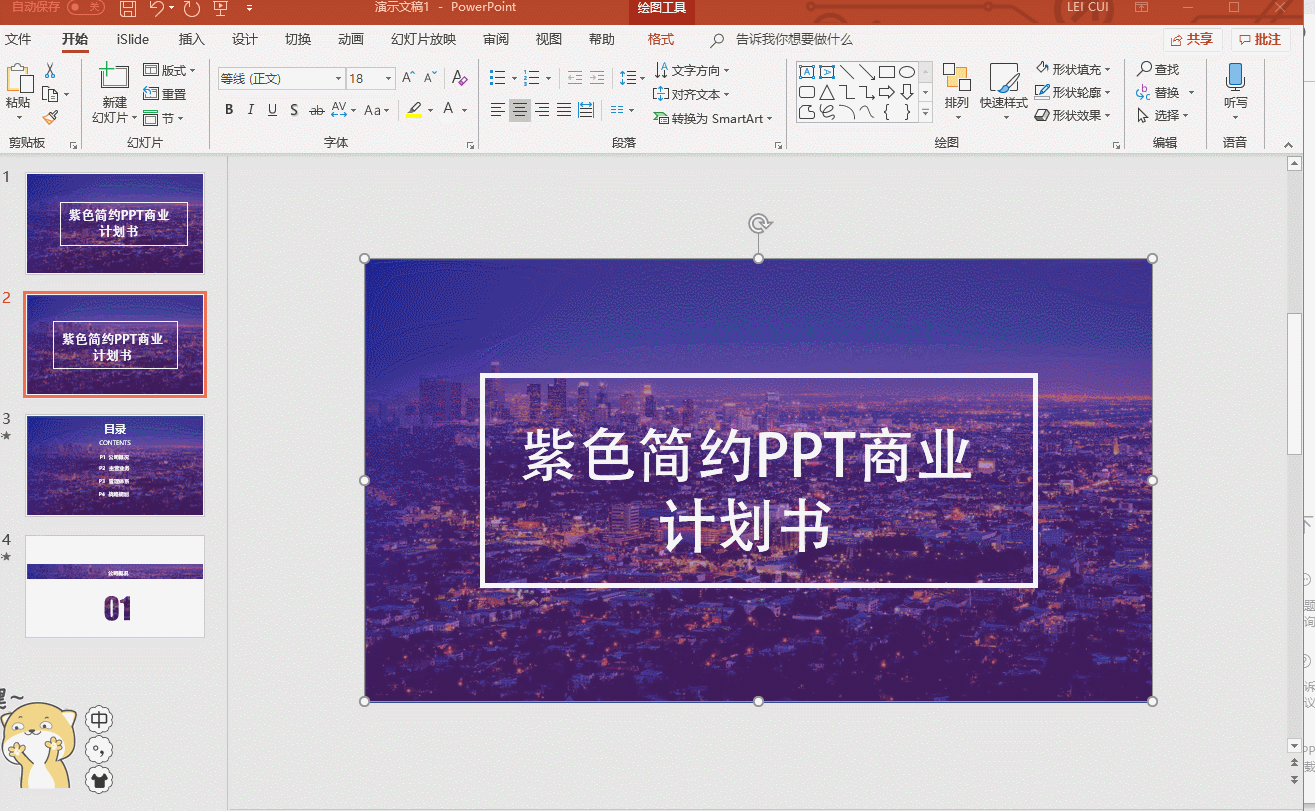The height and width of the screenshot is (811, 1315).
Task: Open text highlight color yellow swatch
Action: point(414,110)
